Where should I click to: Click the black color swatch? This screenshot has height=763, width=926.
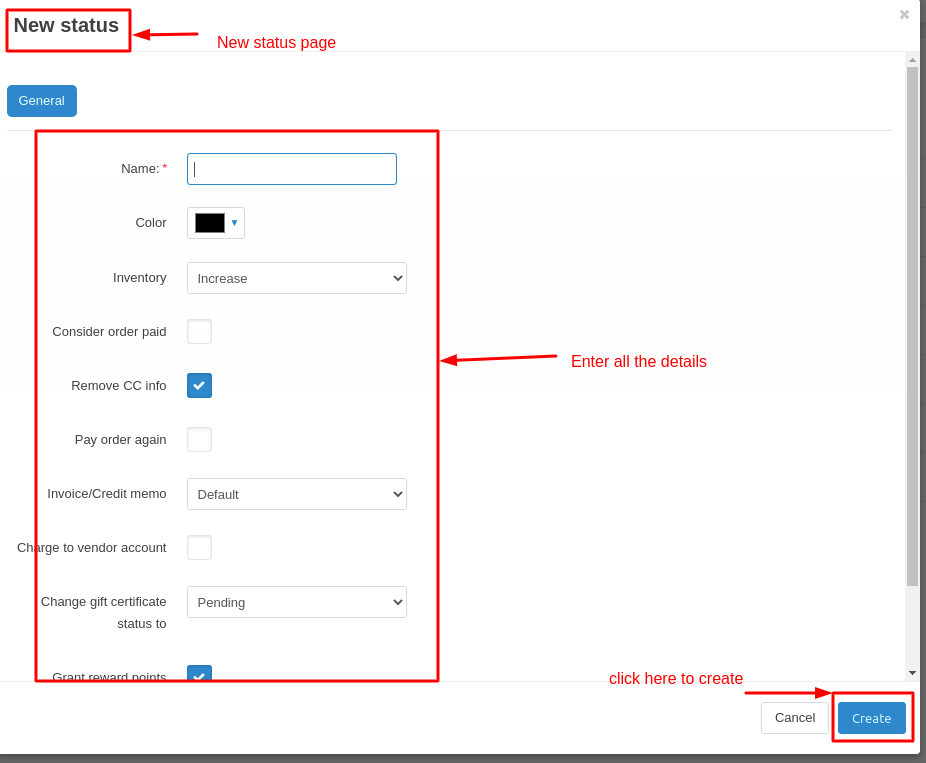[210, 223]
